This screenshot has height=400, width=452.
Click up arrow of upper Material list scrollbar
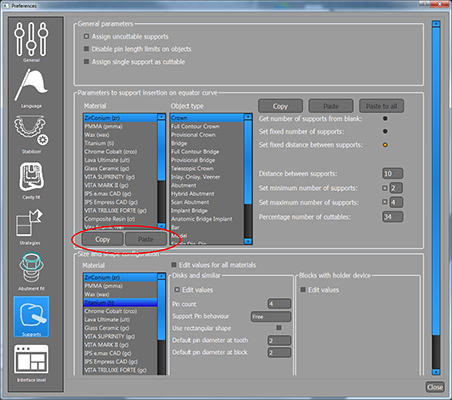pyautogui.click(x=161, y=117)
